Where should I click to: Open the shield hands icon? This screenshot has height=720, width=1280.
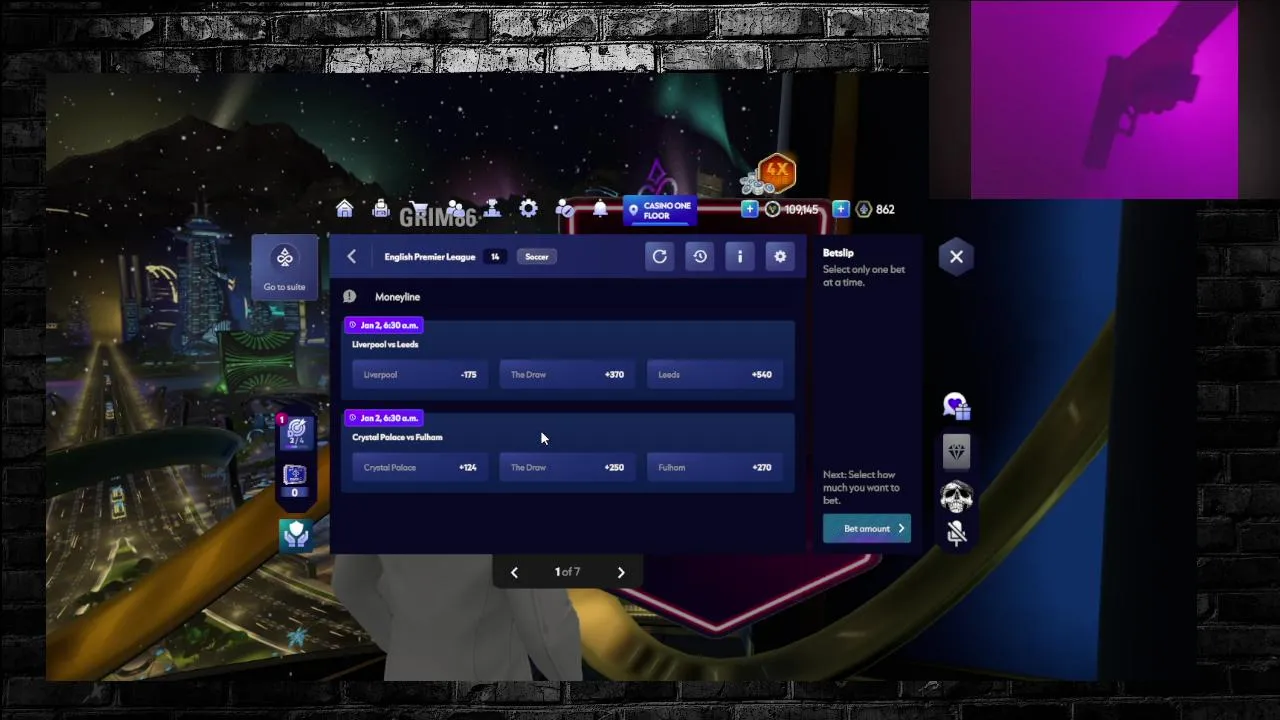[x=296, y=536]
